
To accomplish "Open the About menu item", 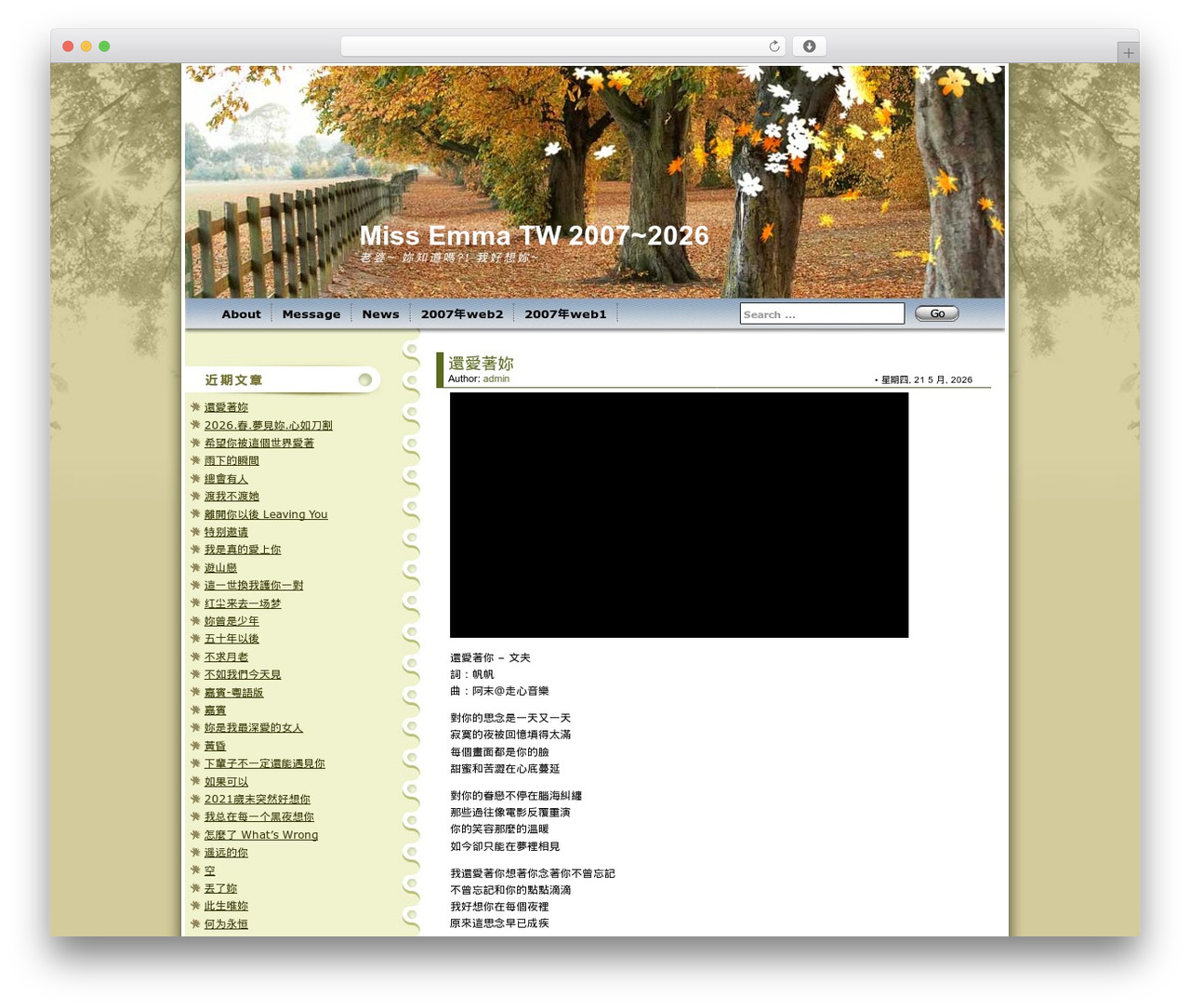I will coord(241,314).
